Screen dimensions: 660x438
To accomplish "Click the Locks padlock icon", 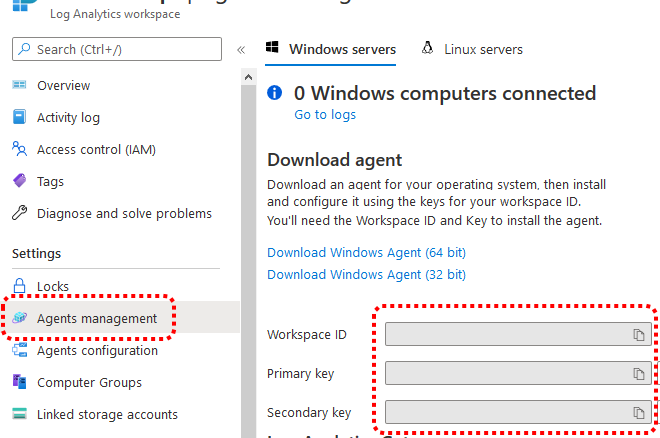I will (19, 286).
